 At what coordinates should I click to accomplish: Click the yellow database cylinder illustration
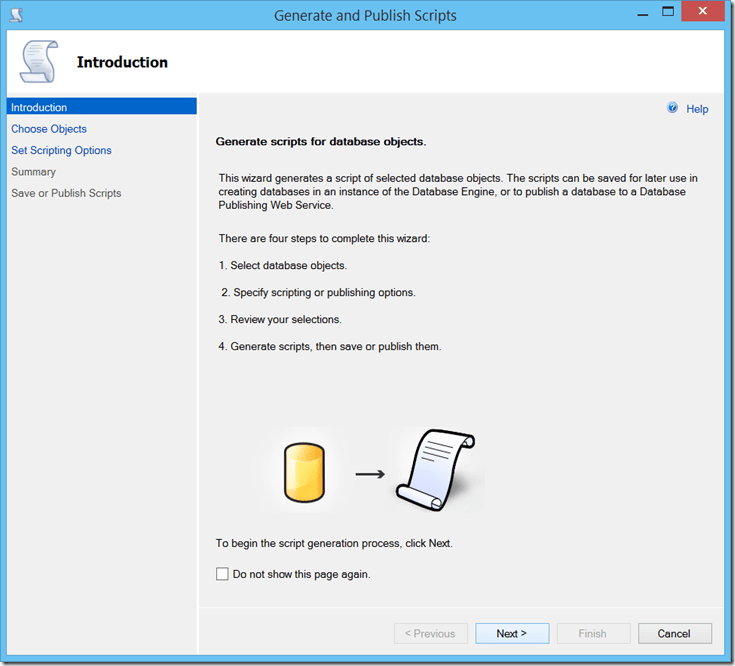pyautogui.click(x=304, y=473)
